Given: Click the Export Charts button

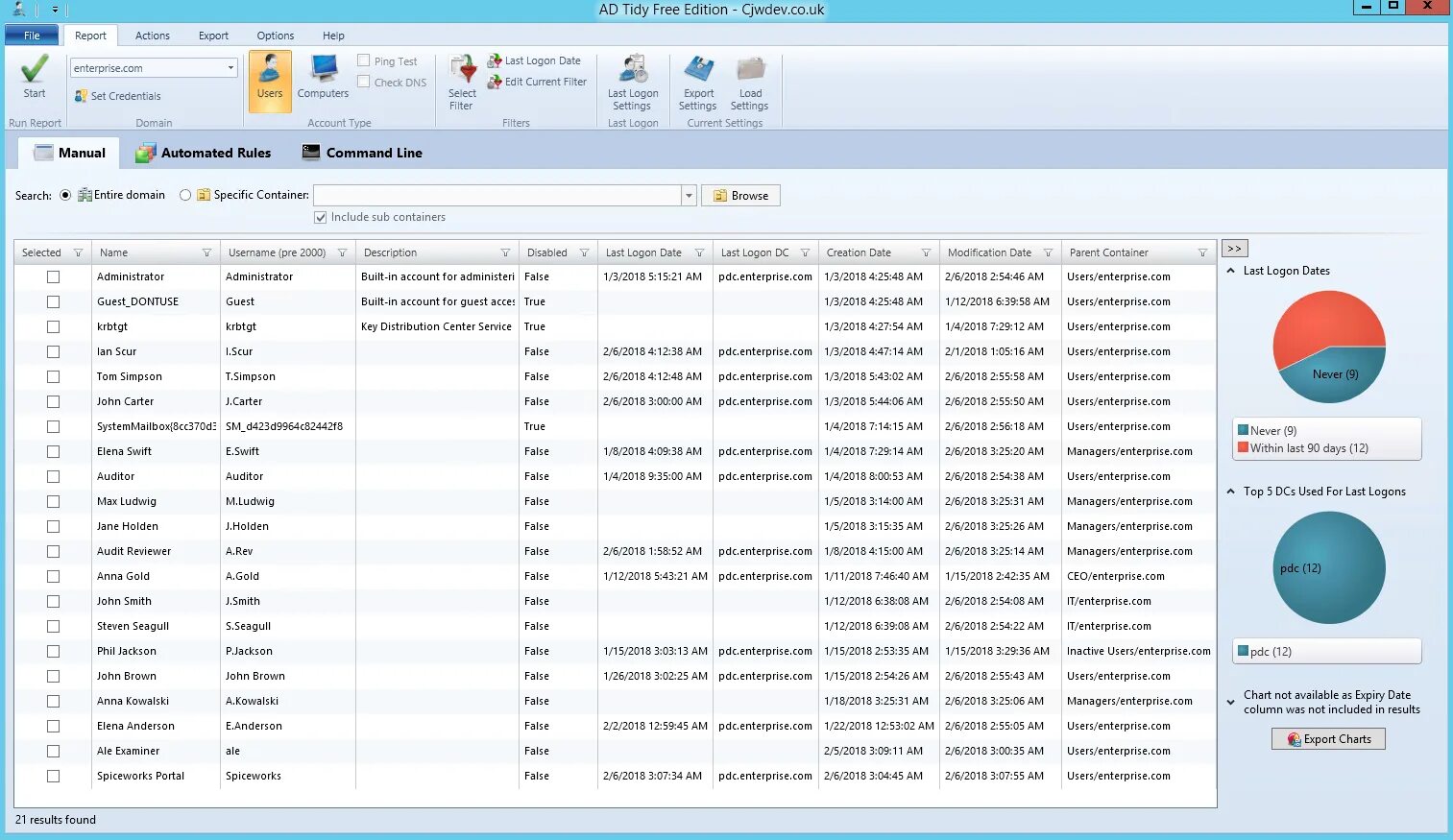Looking at the screenshot, I should click(1328, 739).
